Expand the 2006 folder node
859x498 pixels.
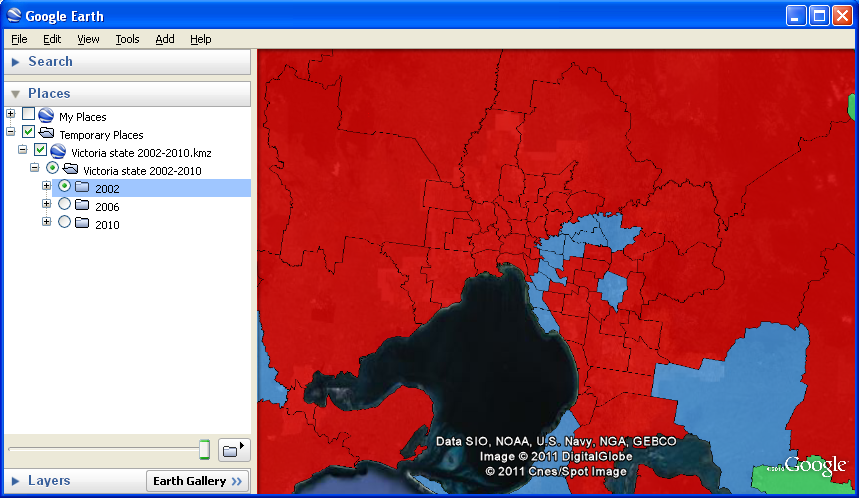pyautogui.click(x=47, y=204)
